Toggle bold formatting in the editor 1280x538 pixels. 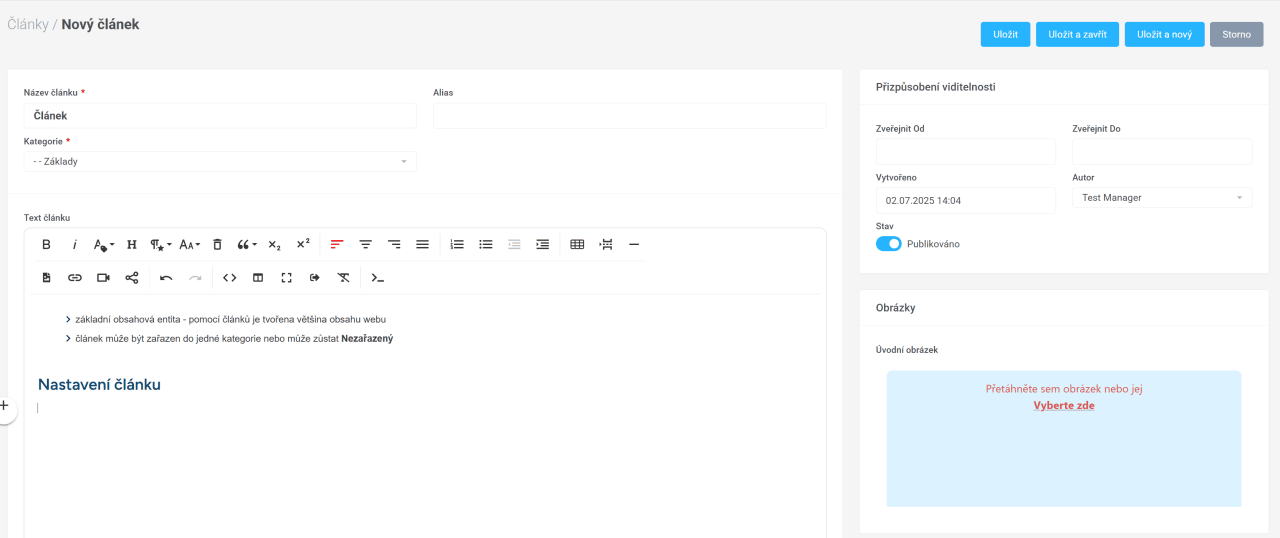(x=46, y=244)
